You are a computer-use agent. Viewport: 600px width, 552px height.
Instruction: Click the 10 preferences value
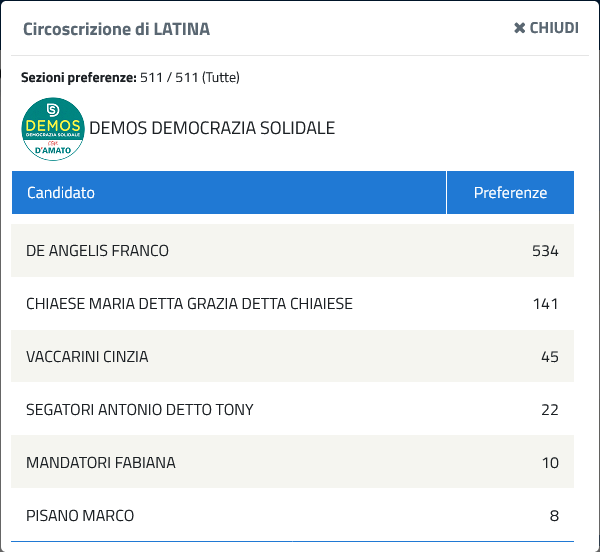[x=550, y=463]
